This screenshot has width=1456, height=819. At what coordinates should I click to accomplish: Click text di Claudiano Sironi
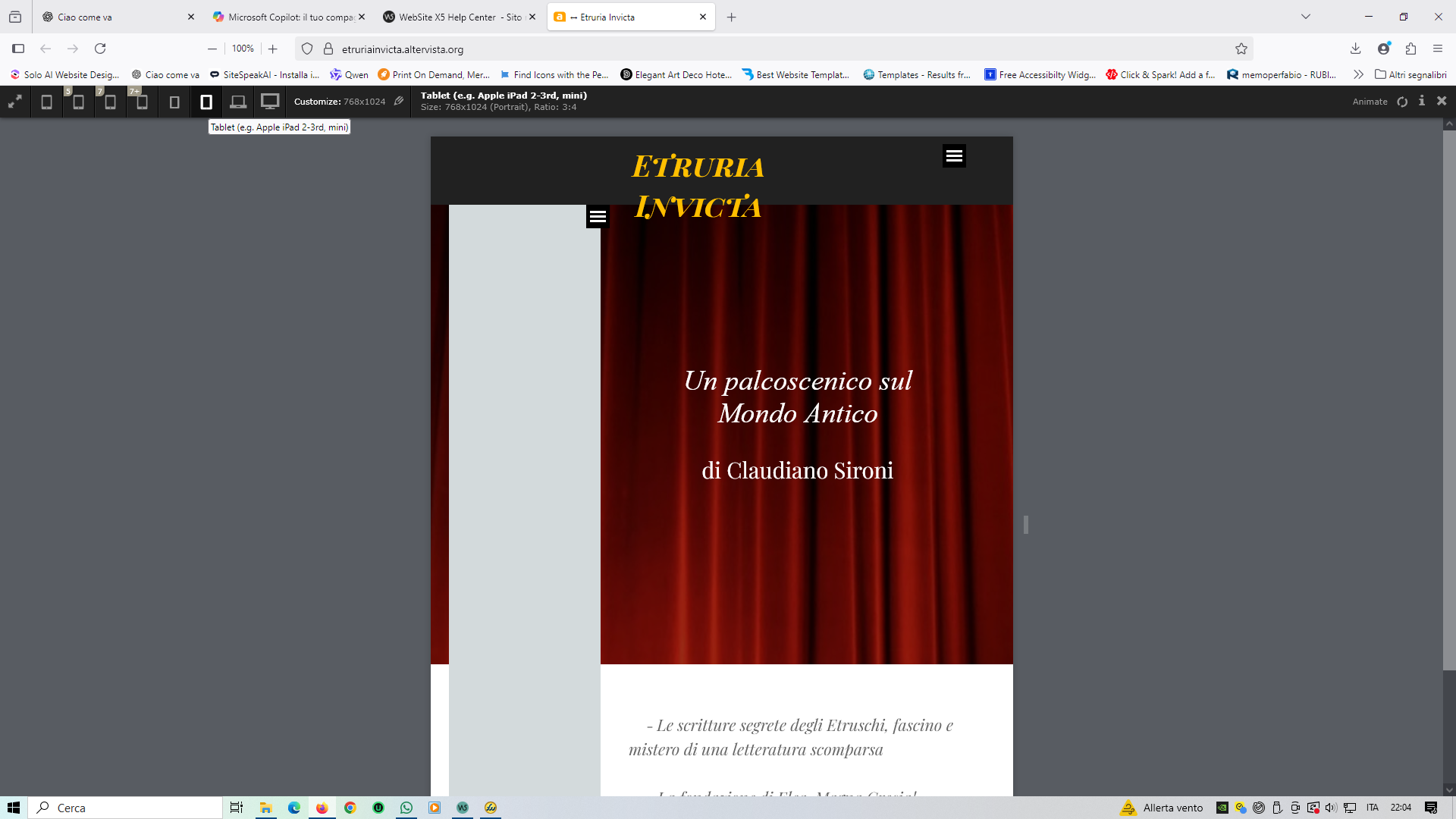[797, 471]
